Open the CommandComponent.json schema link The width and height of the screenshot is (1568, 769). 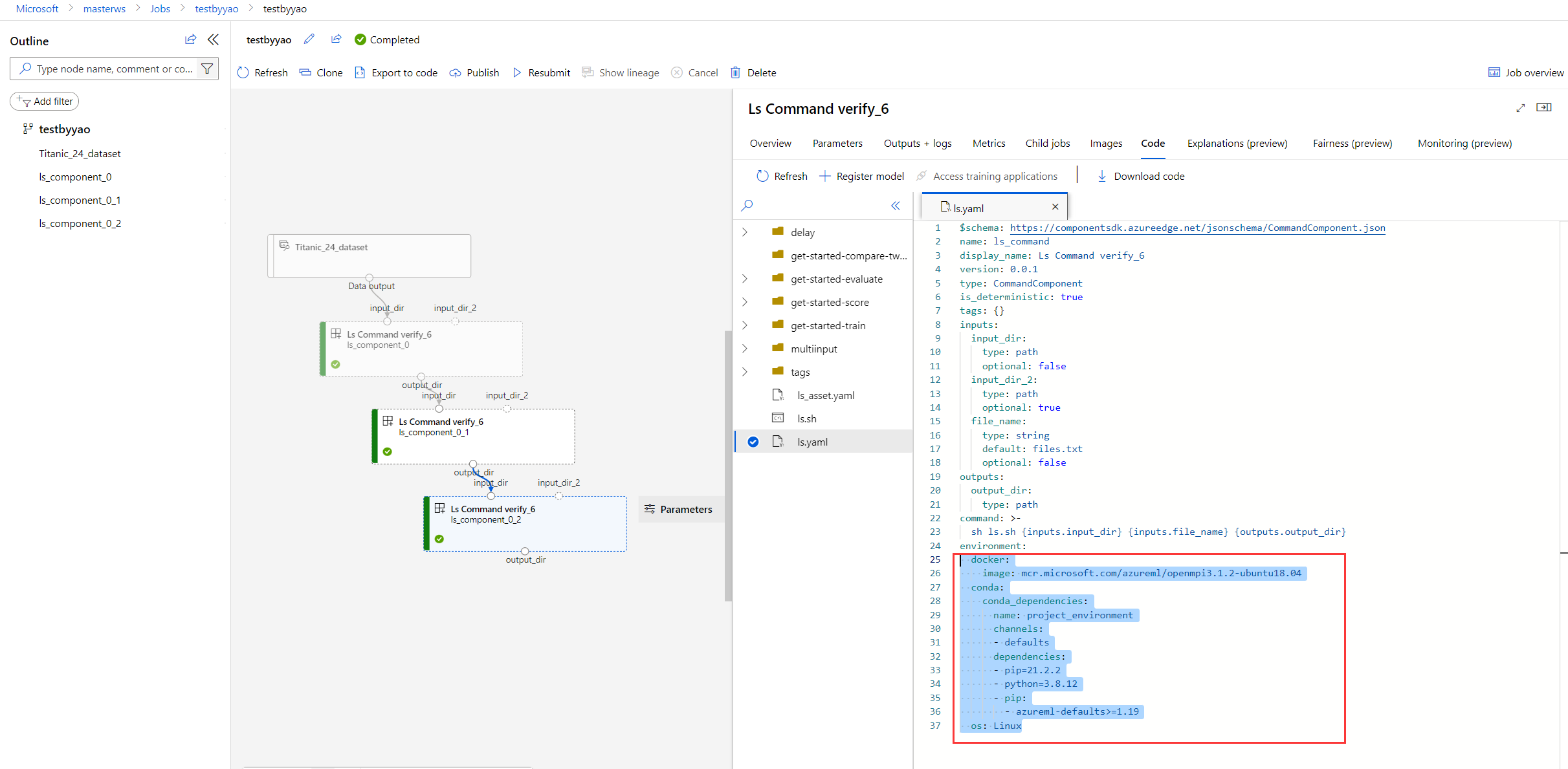[1197, 228]
